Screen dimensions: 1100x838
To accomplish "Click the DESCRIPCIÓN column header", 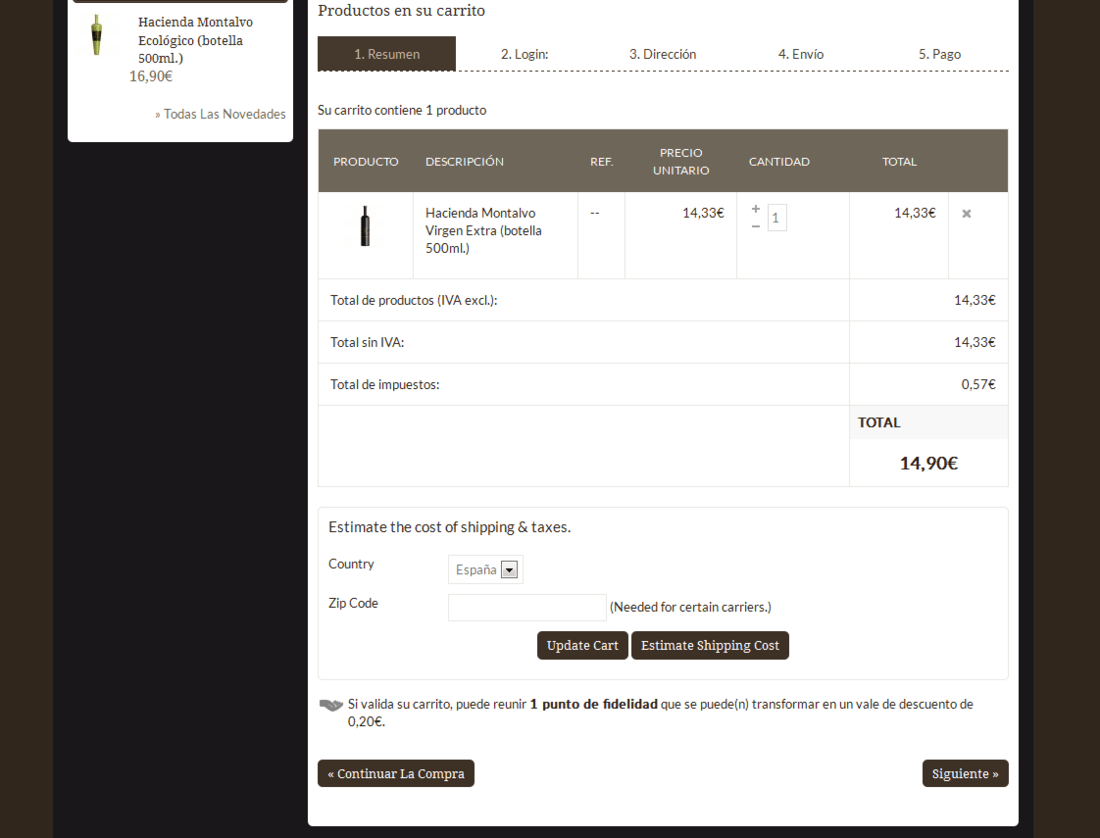I will coord(464,161).
